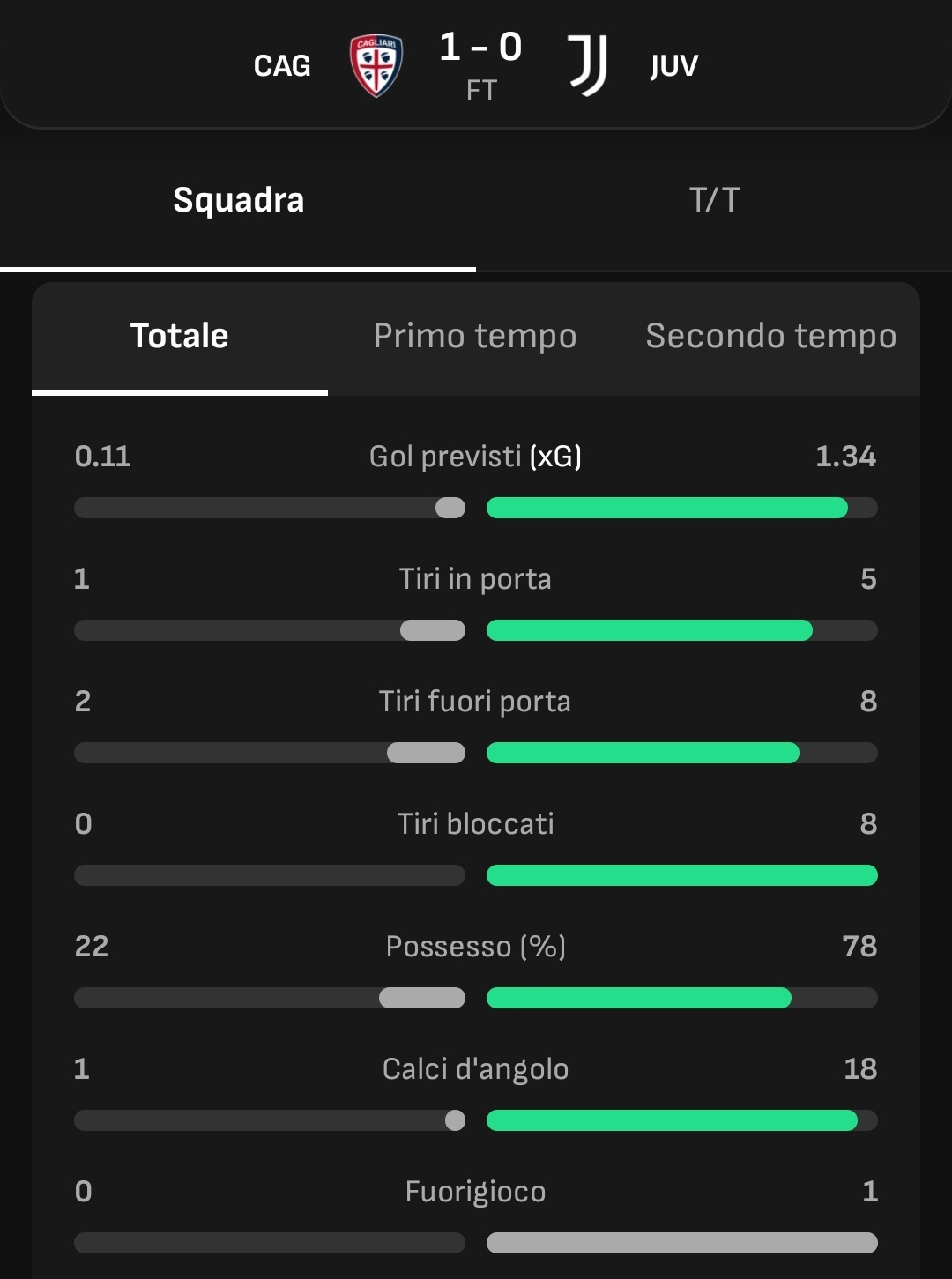This screenshot has width=952, height=1279.
Task: Tap the Fuorigioco stat label
Action: (x=475, y=1192)
